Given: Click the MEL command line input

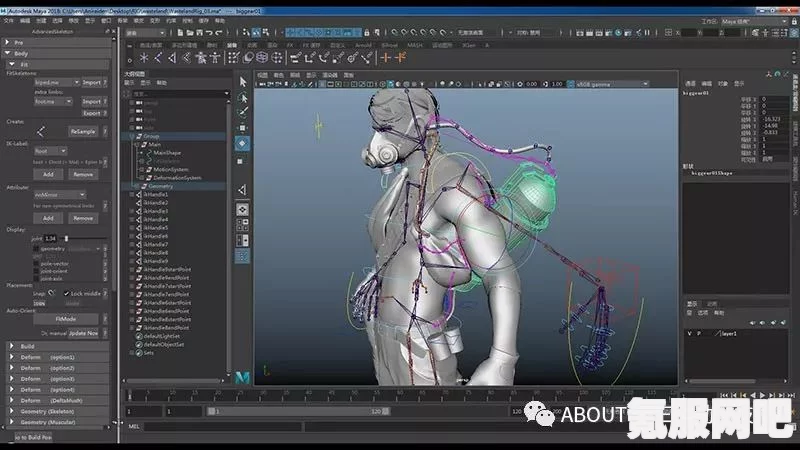Looking at the screenshot, I should click(x=222, y=427).
